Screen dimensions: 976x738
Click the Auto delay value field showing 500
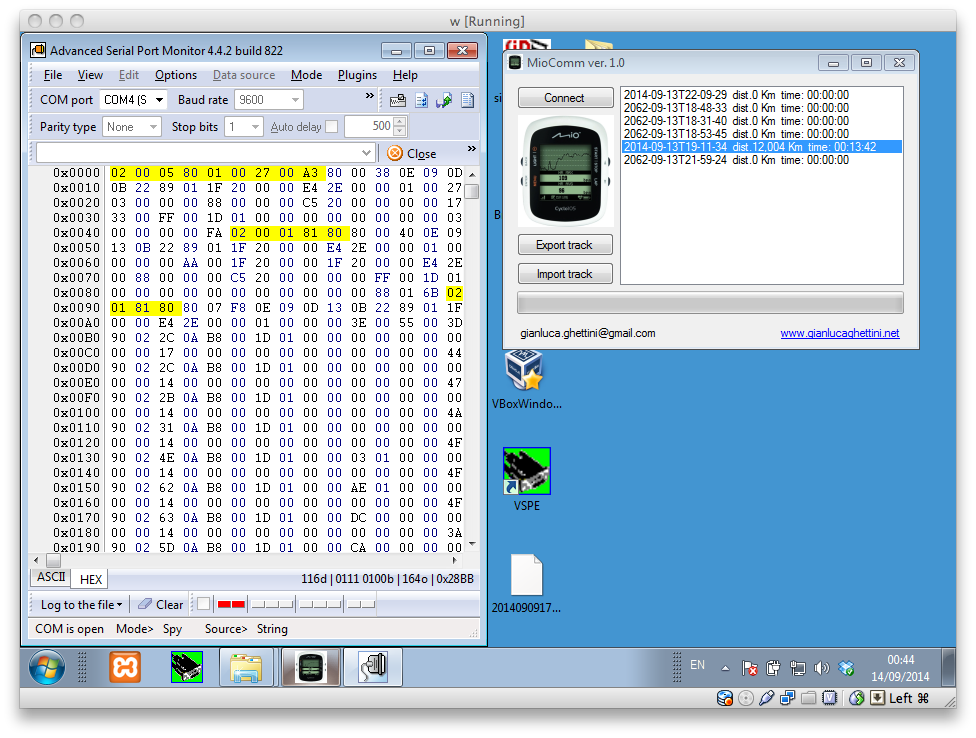click(x=369, y=126)
